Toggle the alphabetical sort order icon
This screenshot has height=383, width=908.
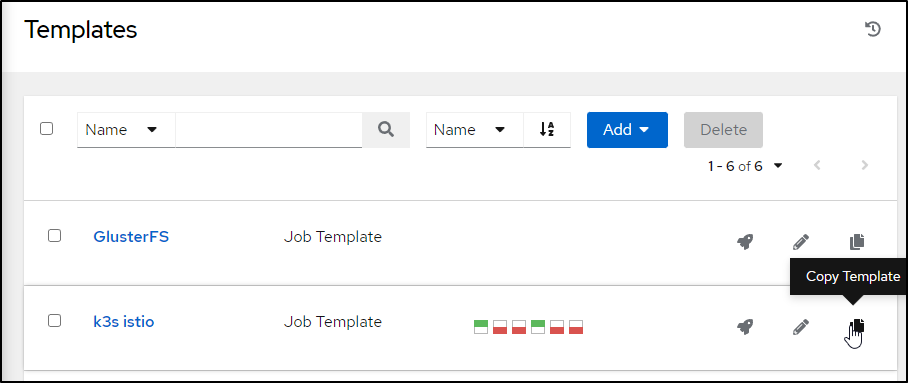coord(547,130)
